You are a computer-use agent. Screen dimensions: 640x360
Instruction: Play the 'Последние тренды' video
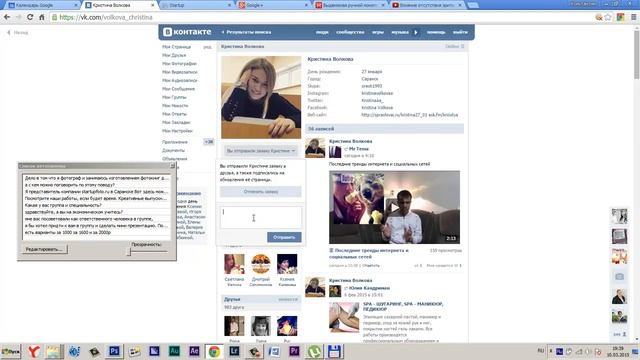[394, 207]
